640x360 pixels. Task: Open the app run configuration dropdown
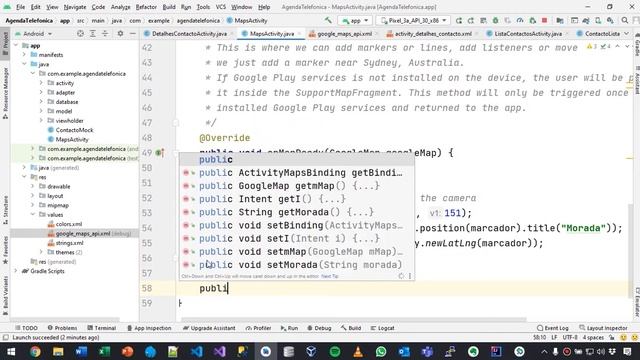355,20
